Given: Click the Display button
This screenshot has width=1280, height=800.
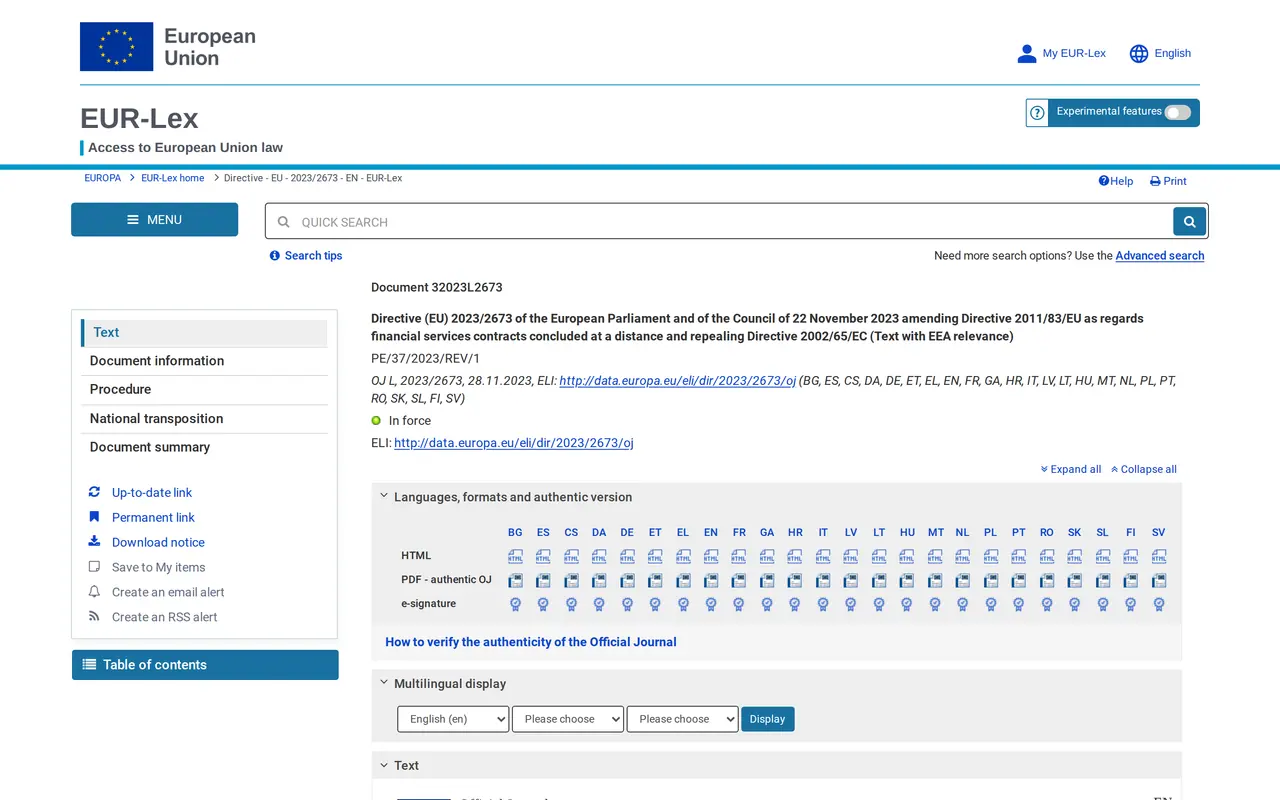Looking at the screenshot, I should click(x=768, y=719).
